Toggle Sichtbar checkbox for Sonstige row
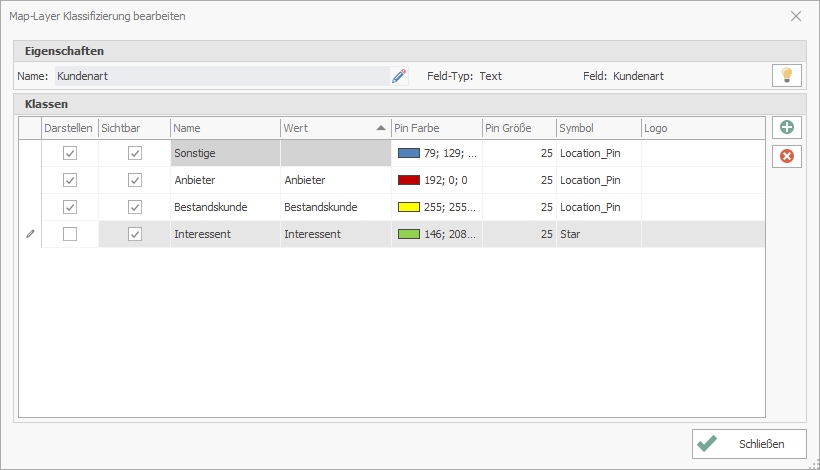 pos(135,153)
